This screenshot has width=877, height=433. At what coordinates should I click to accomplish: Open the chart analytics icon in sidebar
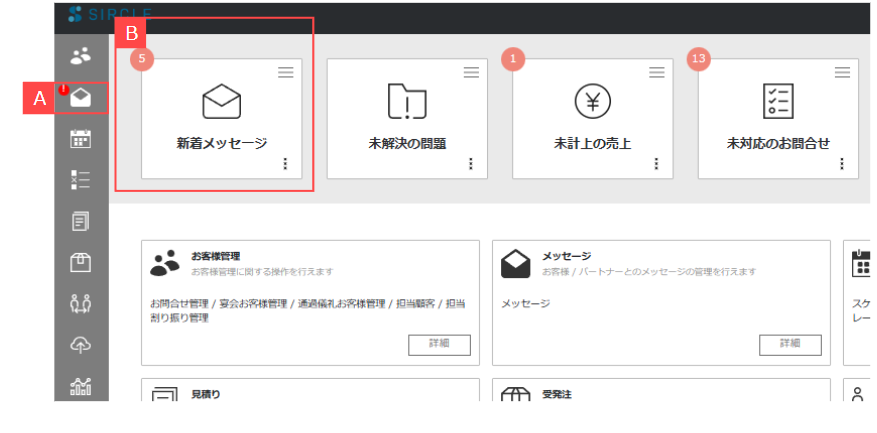pyautogui.click(x=81, y=386)
